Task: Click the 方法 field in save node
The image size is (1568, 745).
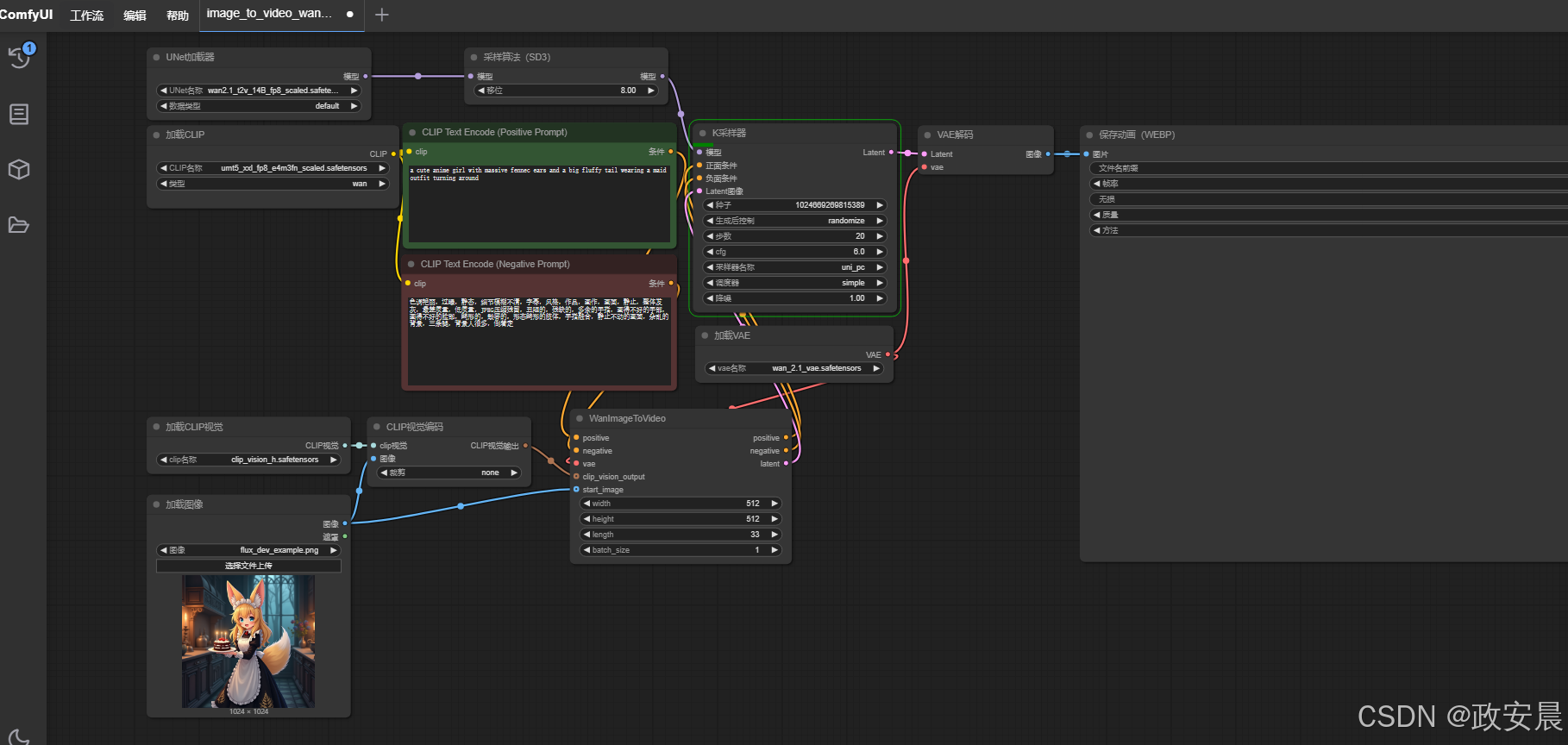Action: coord(1328,230)
